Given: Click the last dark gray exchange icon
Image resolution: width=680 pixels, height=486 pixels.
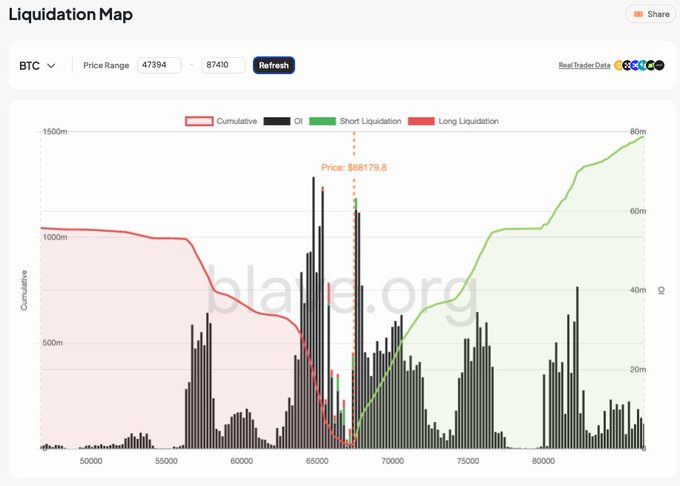Looking at the screenshot, I should [659, 65].
